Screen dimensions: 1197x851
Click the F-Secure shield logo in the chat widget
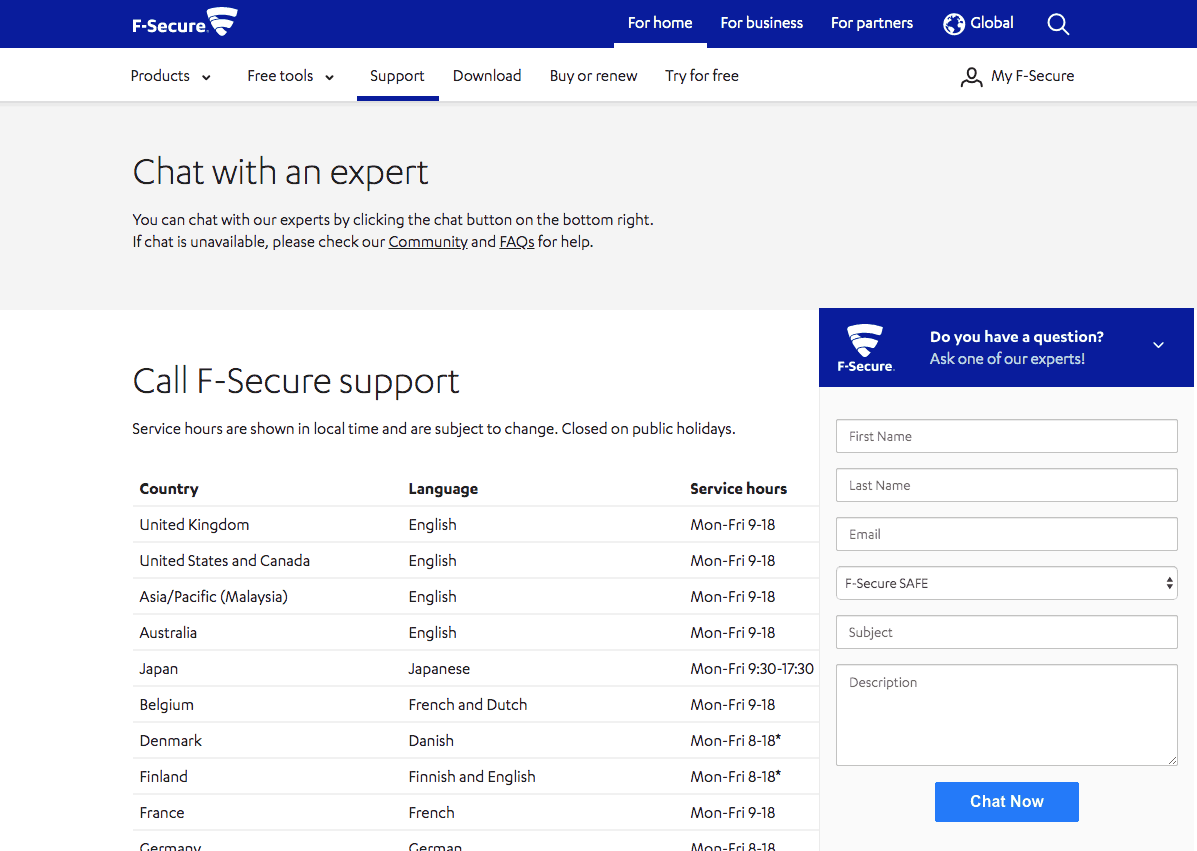864,347
